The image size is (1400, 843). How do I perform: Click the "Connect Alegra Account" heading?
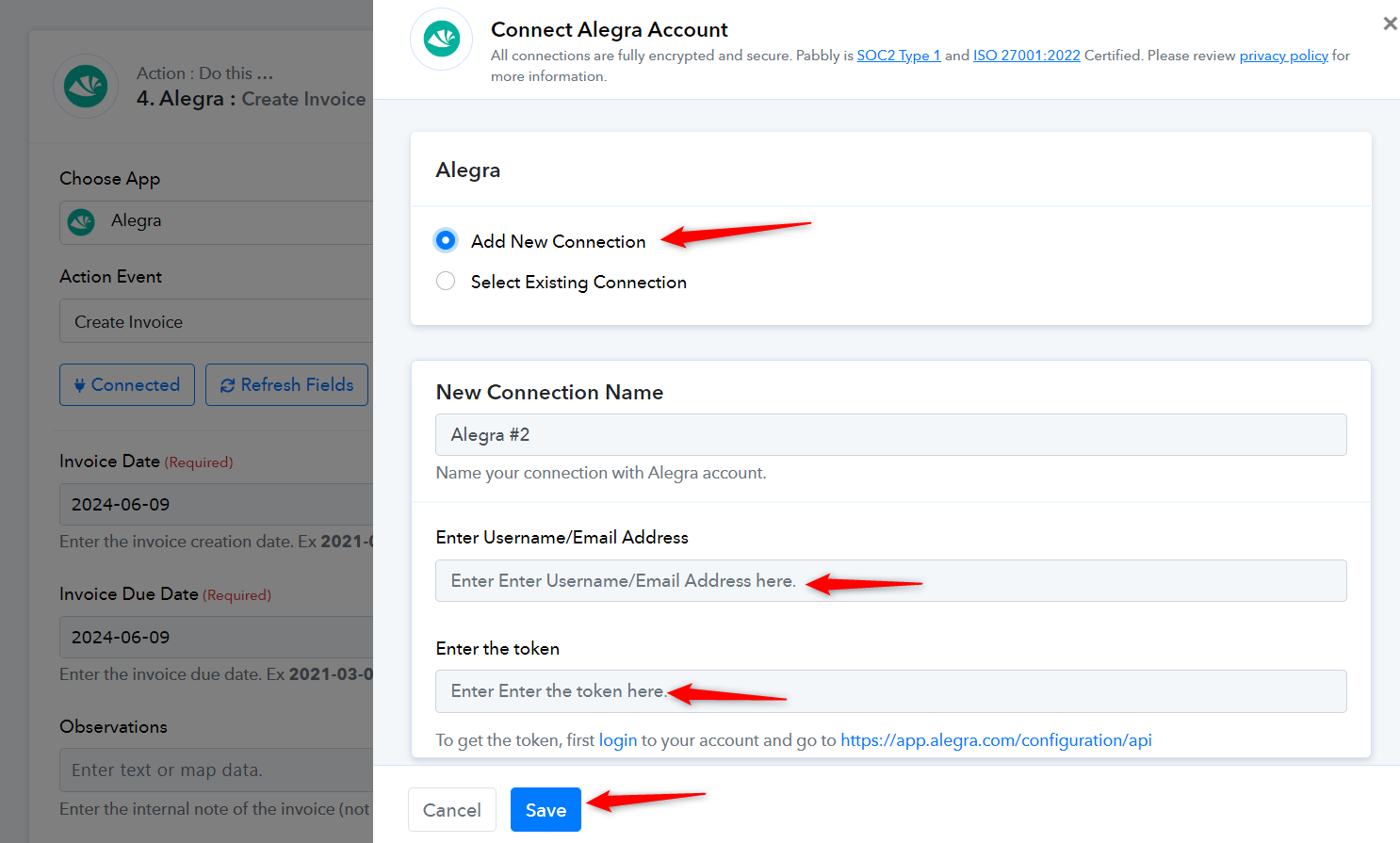coord(610,29)
